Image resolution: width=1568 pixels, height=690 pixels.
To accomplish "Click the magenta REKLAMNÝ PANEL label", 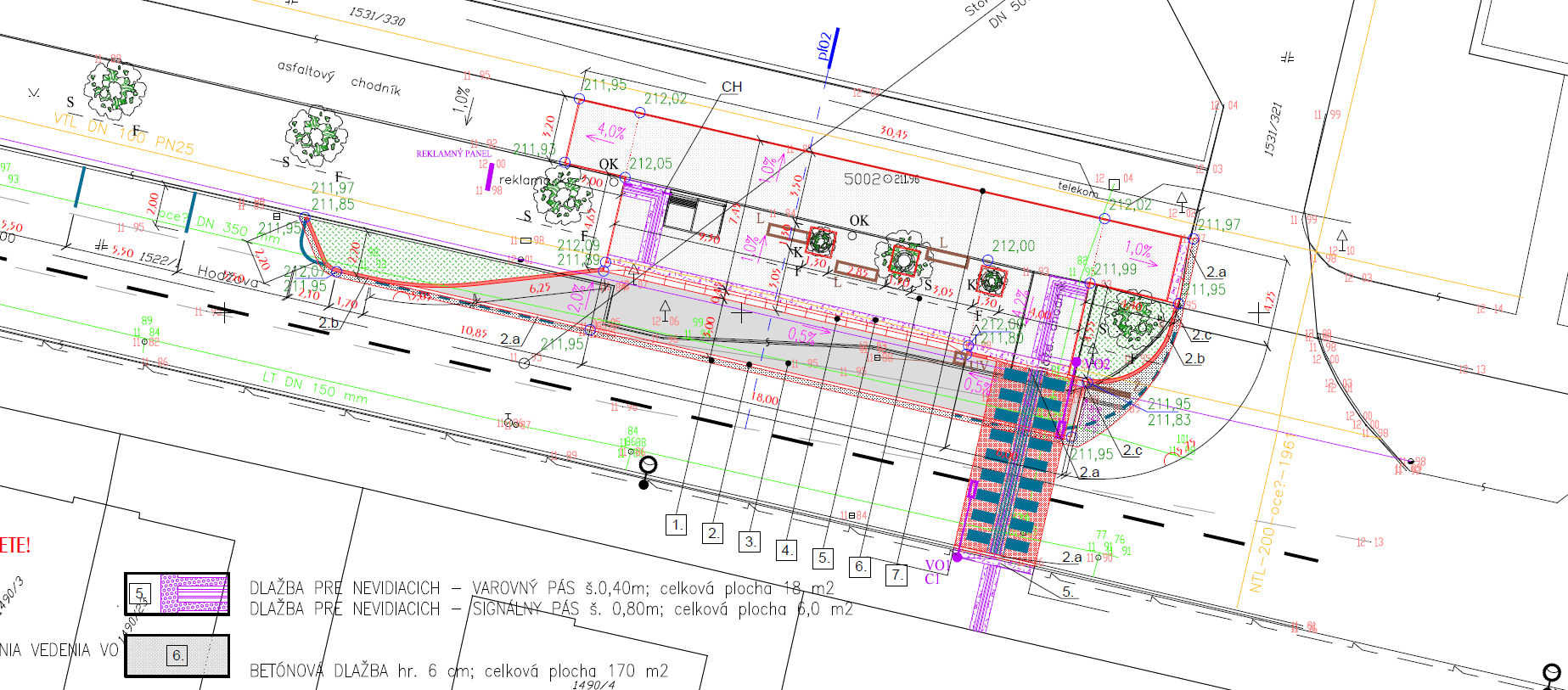I will click(452, 154).
